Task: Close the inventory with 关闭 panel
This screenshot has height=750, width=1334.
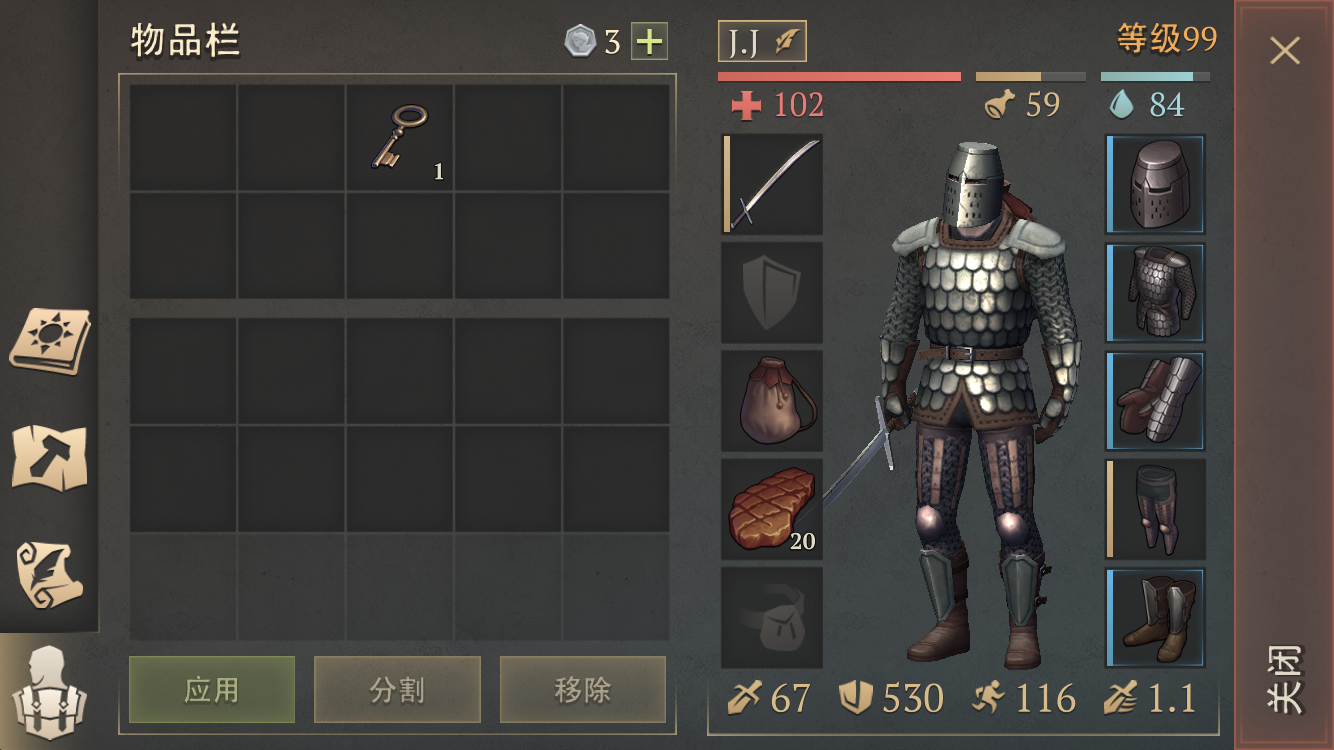Action: 1285,375
